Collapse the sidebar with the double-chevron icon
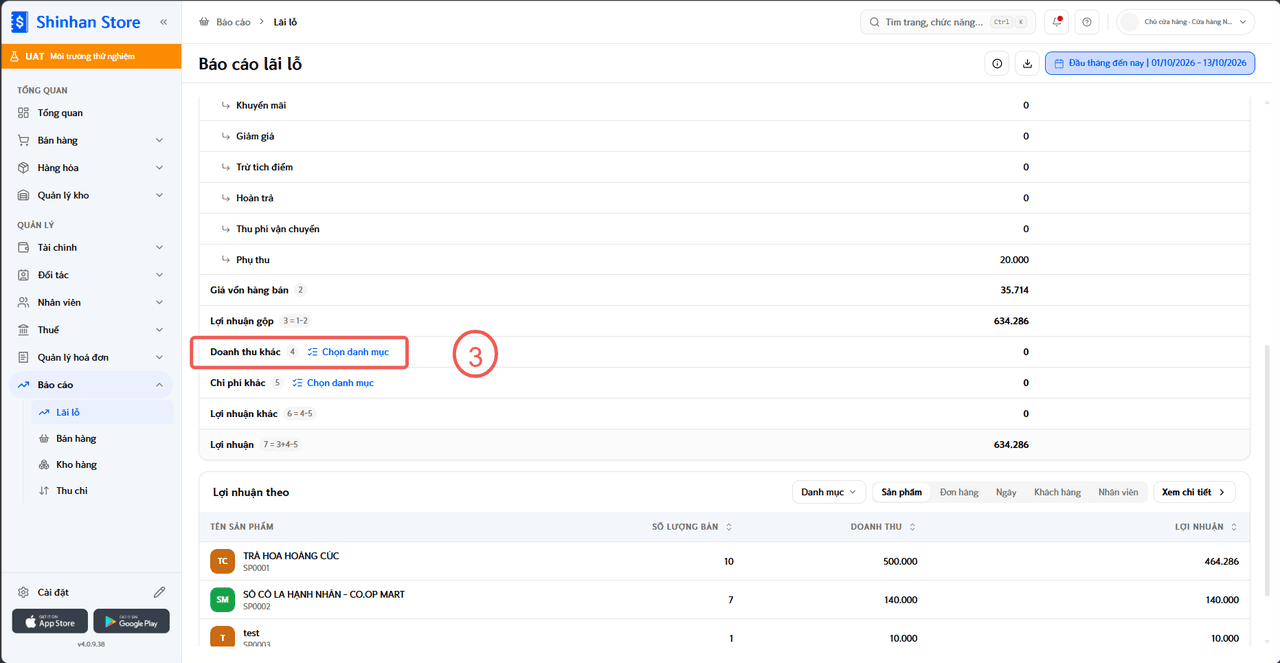 point(163,22)
